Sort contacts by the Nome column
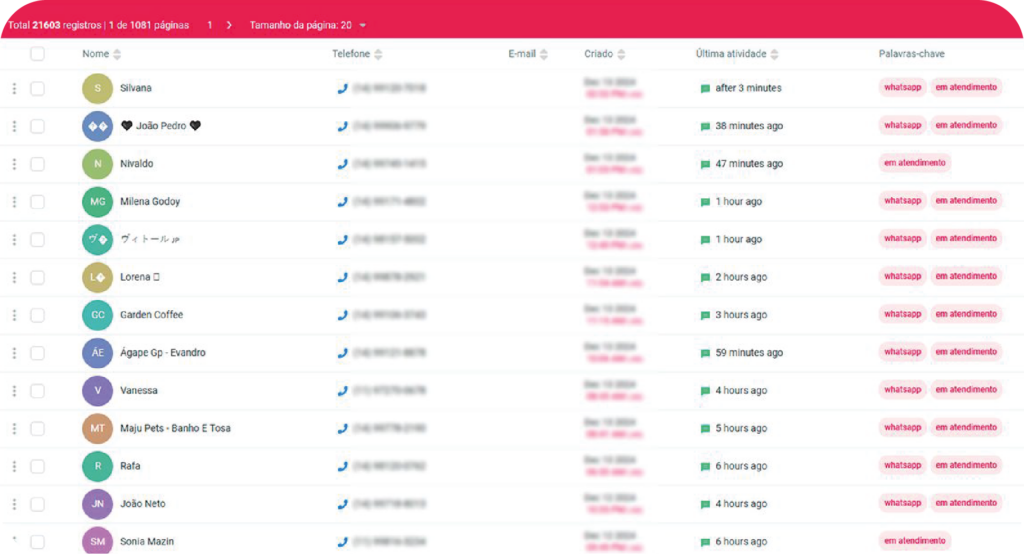Viewport: 1024px width, 554px height. (102, 54)
